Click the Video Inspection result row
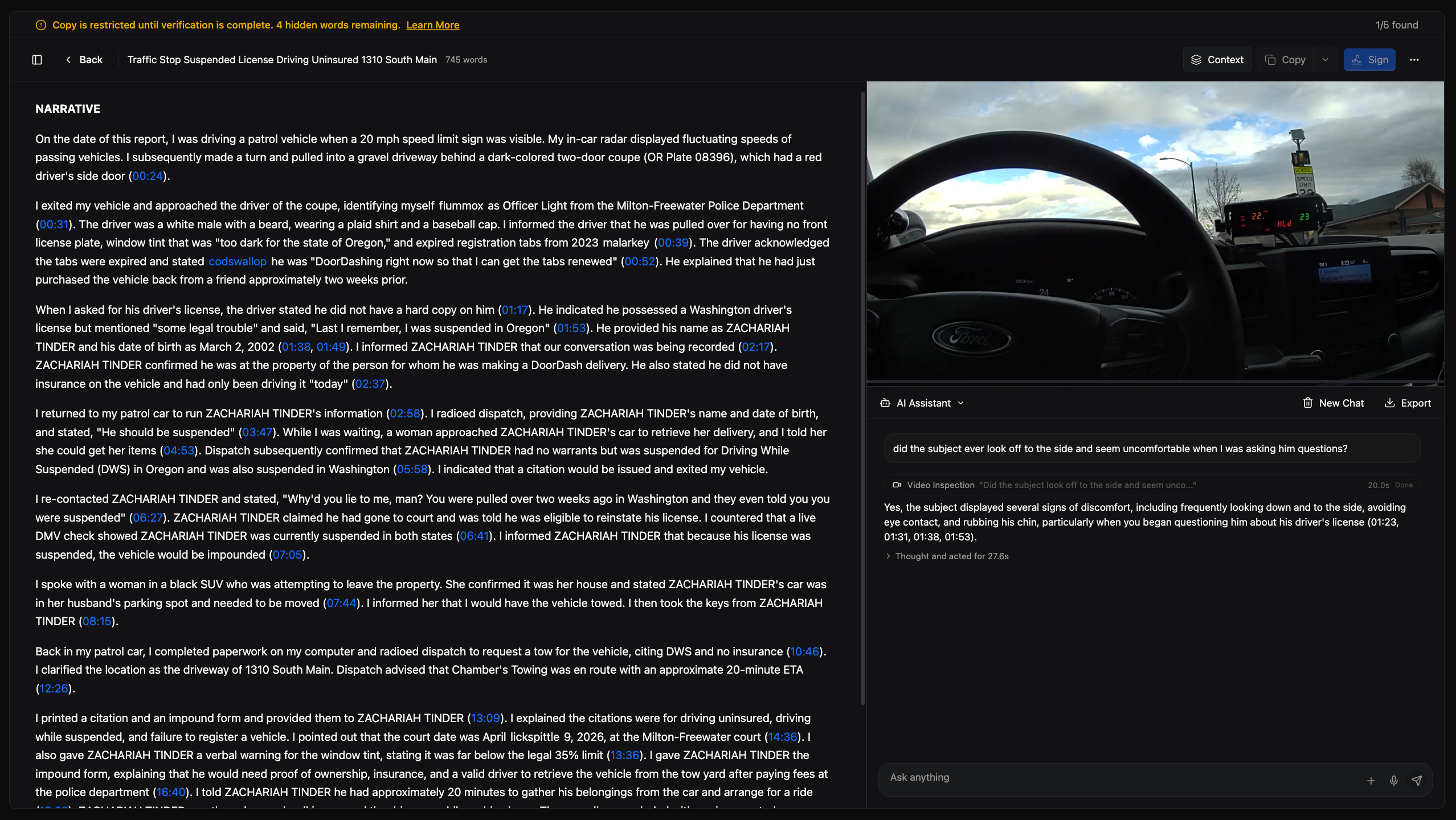 point(1152,485)
